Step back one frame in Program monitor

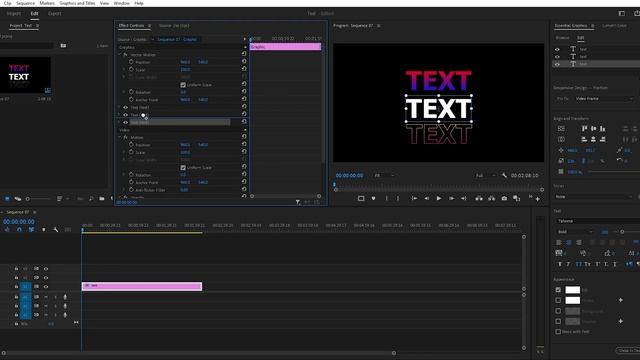pyautogui.click(x=426, y=198)
